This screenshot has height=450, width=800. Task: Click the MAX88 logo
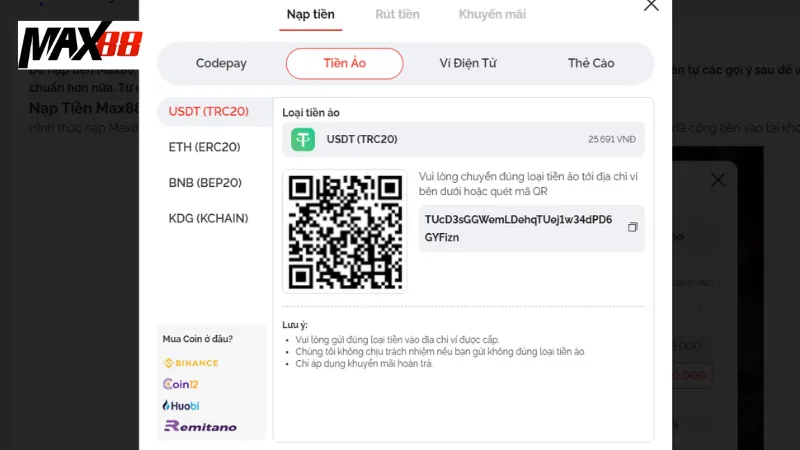80,44
